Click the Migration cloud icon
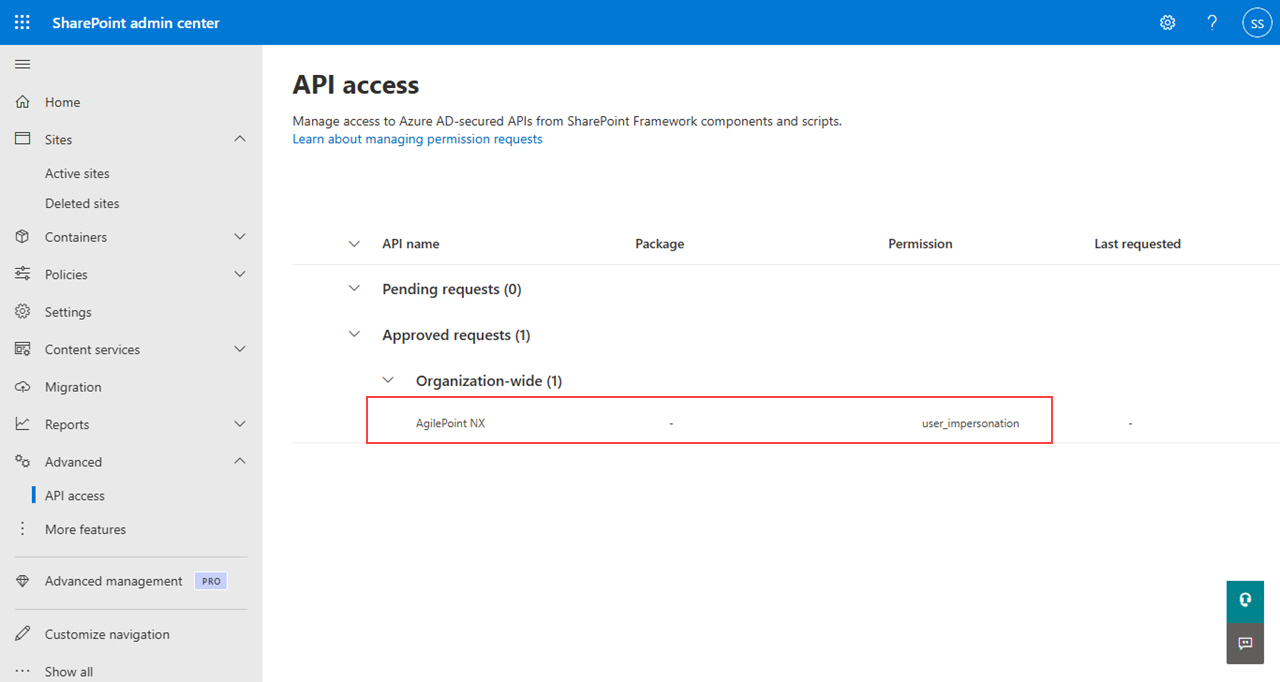This screenshot has height=682, width=1280. [22, 387]
